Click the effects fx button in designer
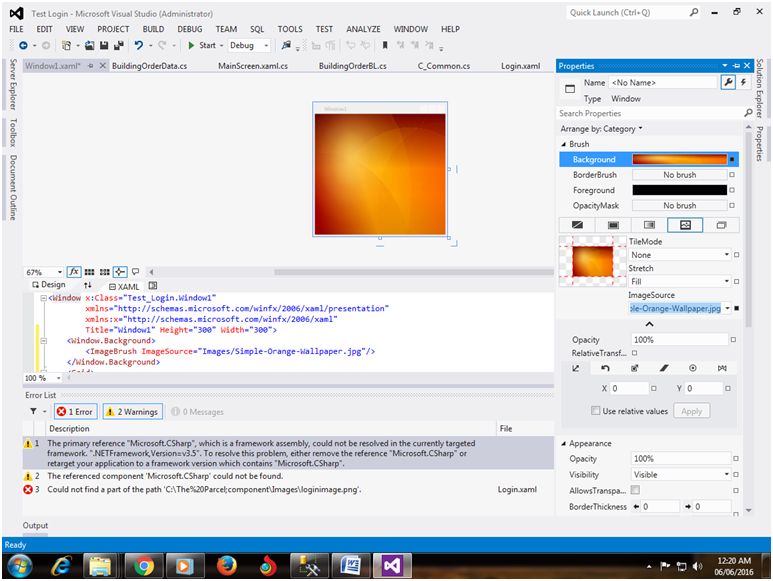 point(73,272)
